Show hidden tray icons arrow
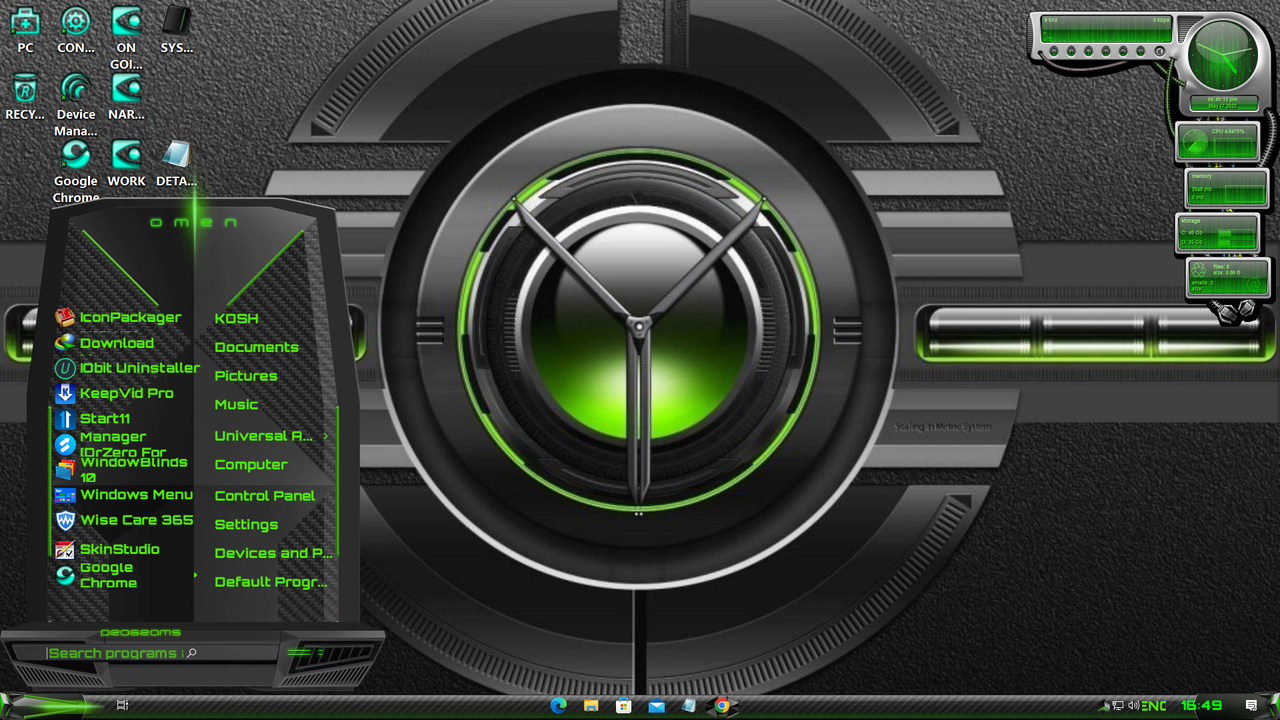The width and height of the screenshot is (1280, 720). pos(1105,706)
